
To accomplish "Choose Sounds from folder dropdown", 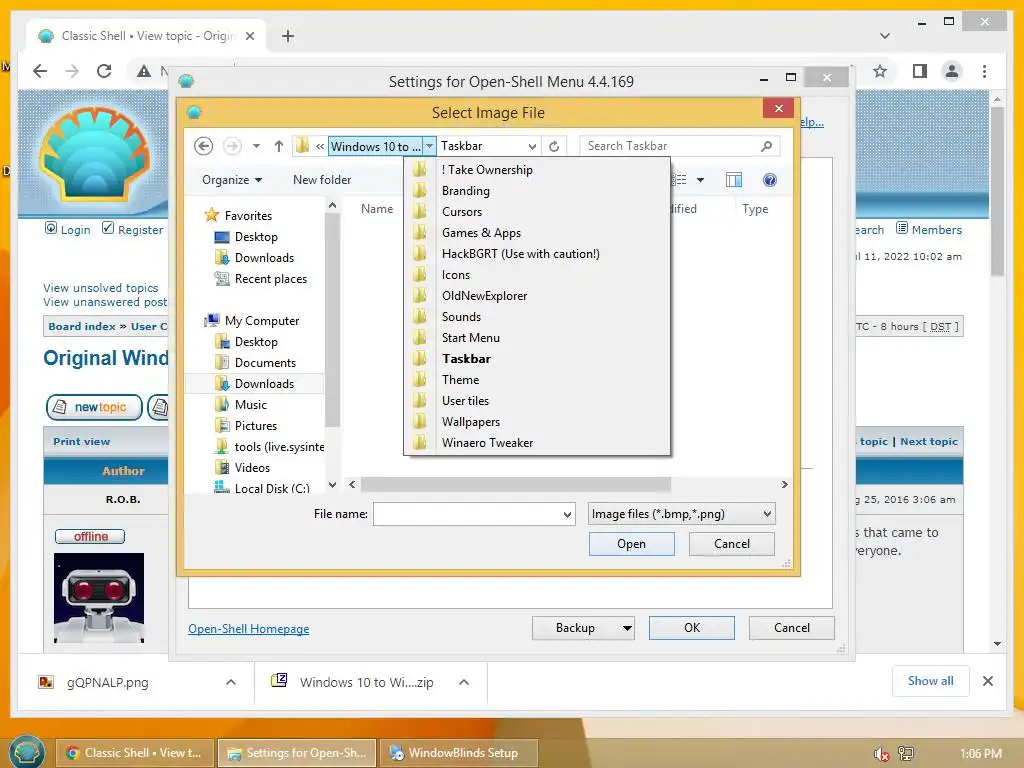I will click(x=461, y=317).
